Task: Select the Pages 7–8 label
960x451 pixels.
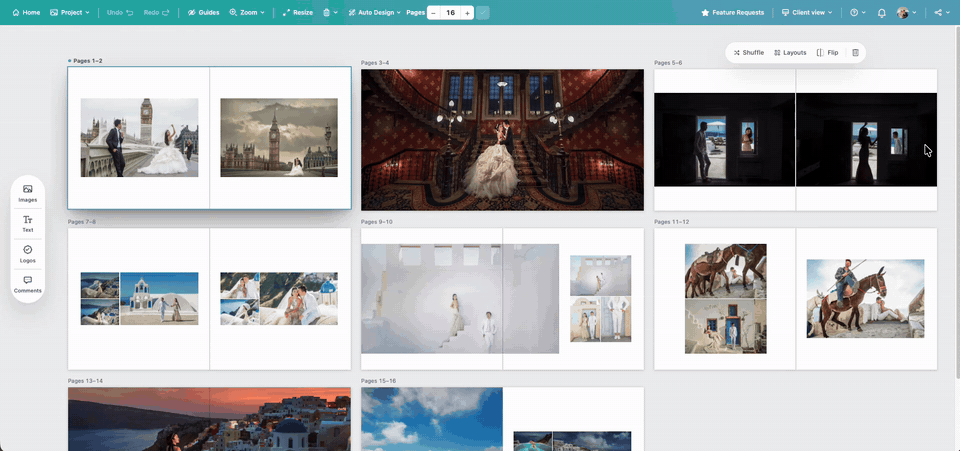Action: (x=81, y=222)
